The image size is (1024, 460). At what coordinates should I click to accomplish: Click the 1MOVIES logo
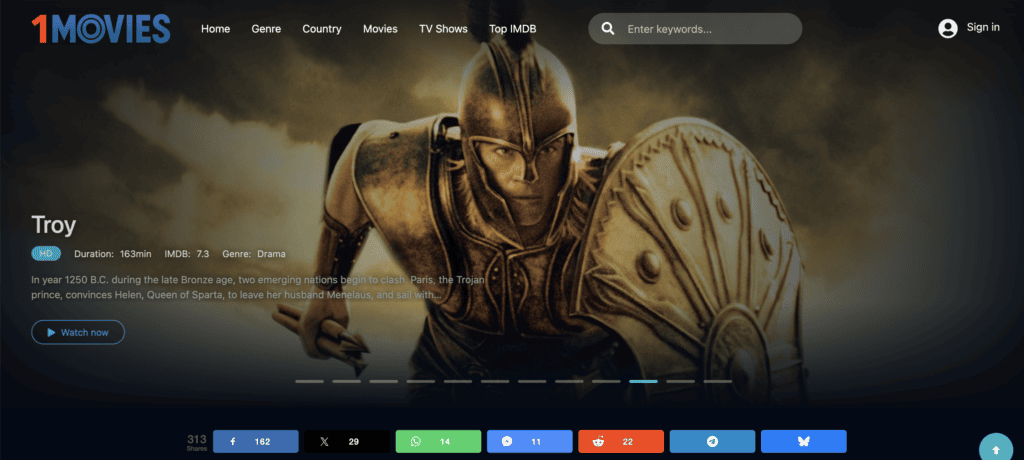pos(101,29)
